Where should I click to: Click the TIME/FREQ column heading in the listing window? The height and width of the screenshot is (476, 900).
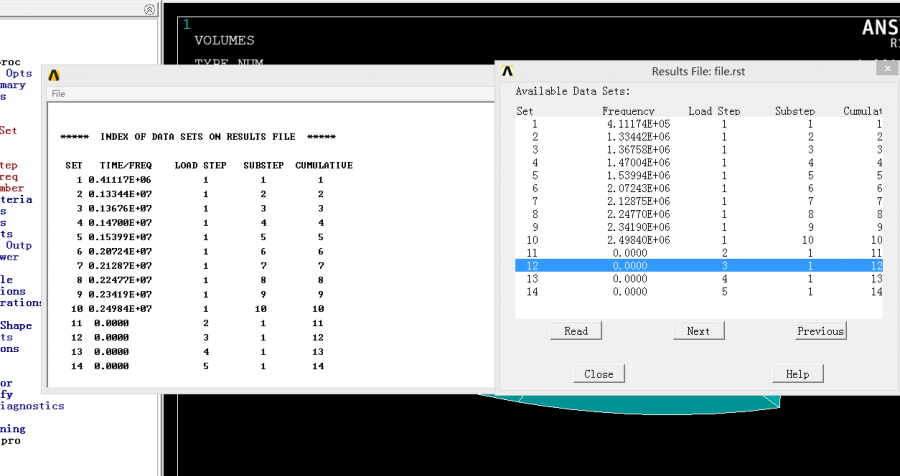point(126,165)
